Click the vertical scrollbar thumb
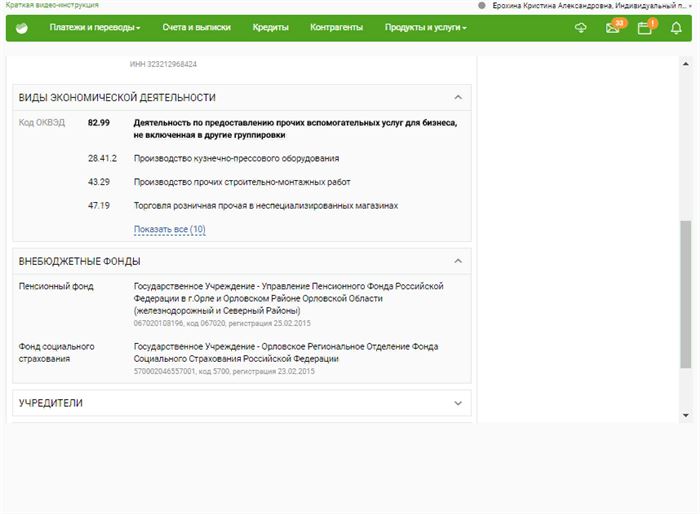Viewport: 700px width, 514px height. (x=686, y=294)
